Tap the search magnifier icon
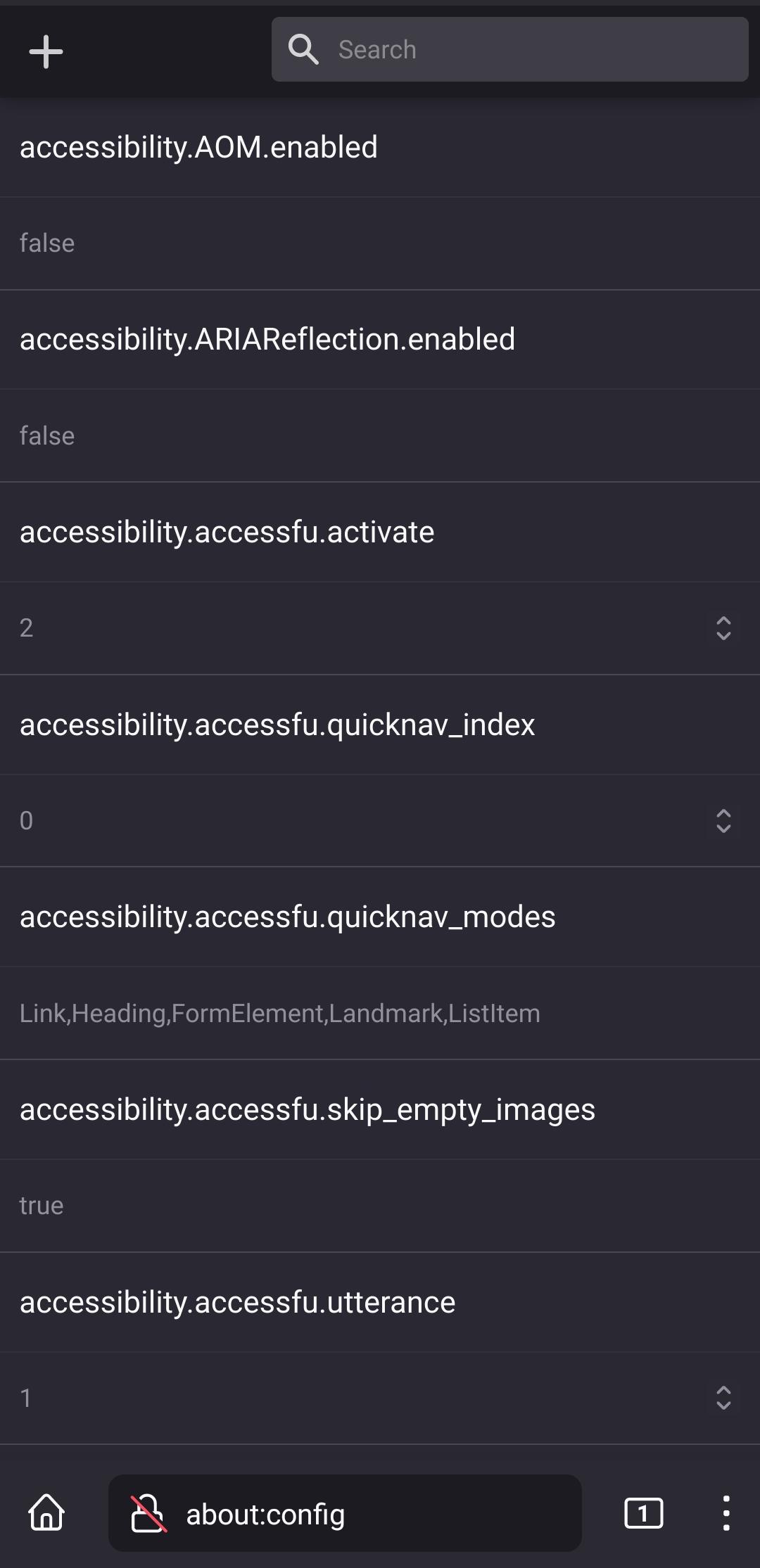760x1568 pixels. [x=304, y=49]
